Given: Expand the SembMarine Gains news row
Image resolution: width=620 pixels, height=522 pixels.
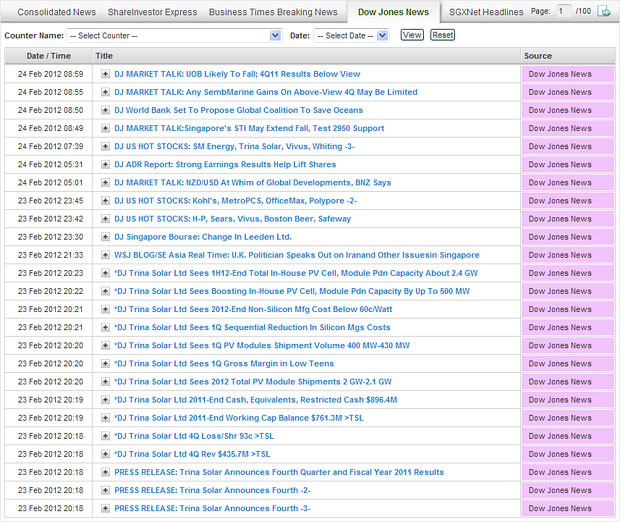Looking at the screenshot, I should 105,92.
